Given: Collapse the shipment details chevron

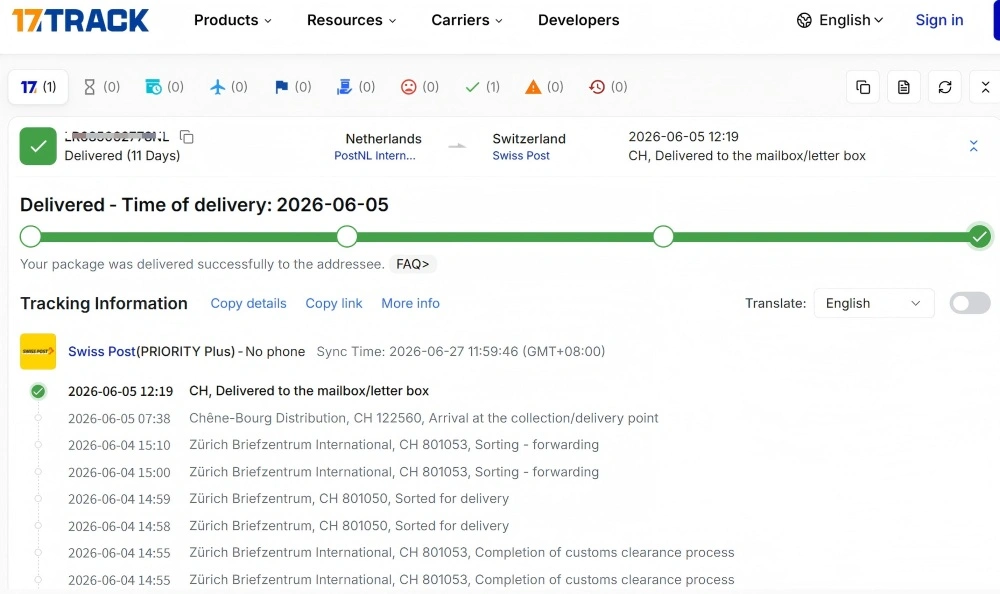Looking at the screenshot, I should tap(973, 146).
